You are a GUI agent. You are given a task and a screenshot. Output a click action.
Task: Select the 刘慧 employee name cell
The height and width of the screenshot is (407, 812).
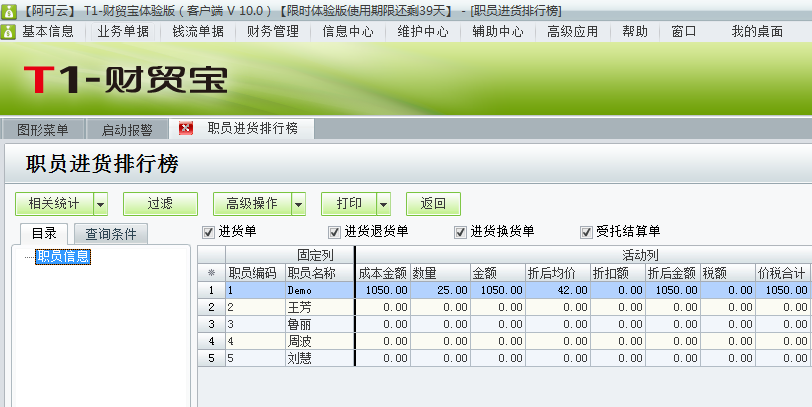click(x=320, y=358)
